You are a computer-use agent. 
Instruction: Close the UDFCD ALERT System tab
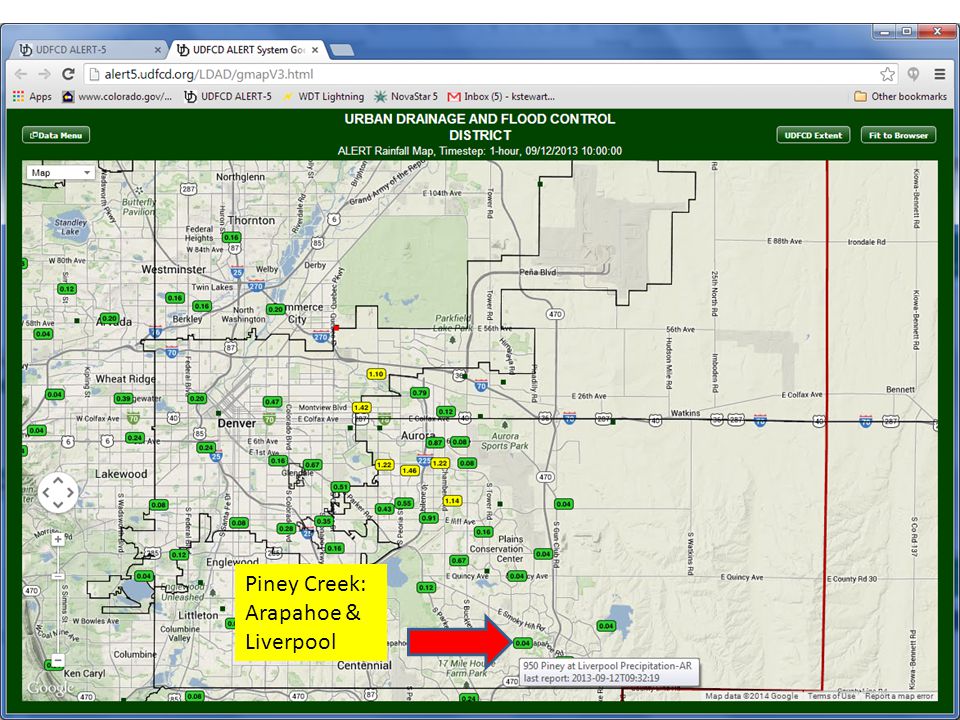(315, 50)
